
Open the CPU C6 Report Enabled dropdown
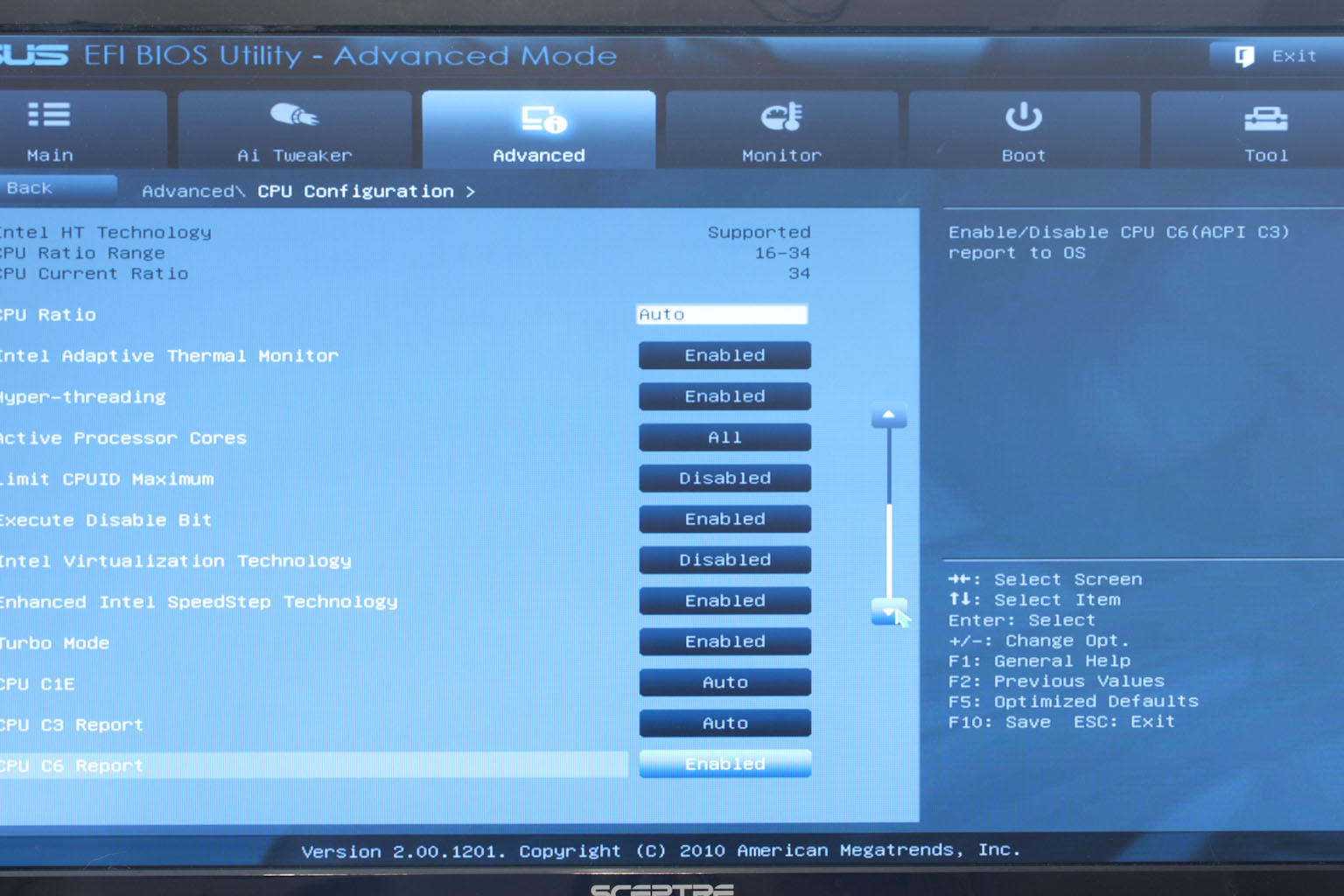(724, 764)
